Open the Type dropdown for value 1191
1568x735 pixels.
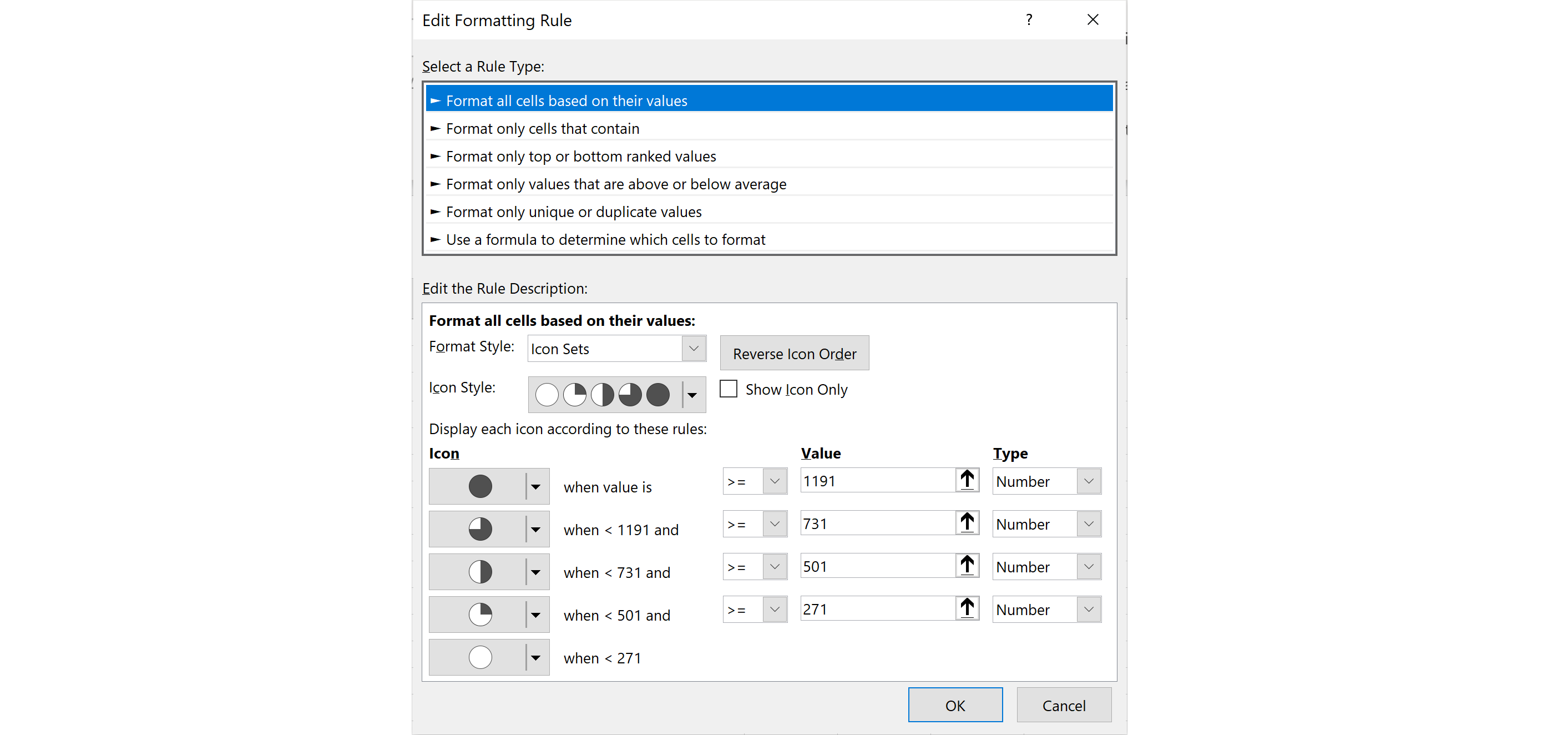(x=1046, y=481)
